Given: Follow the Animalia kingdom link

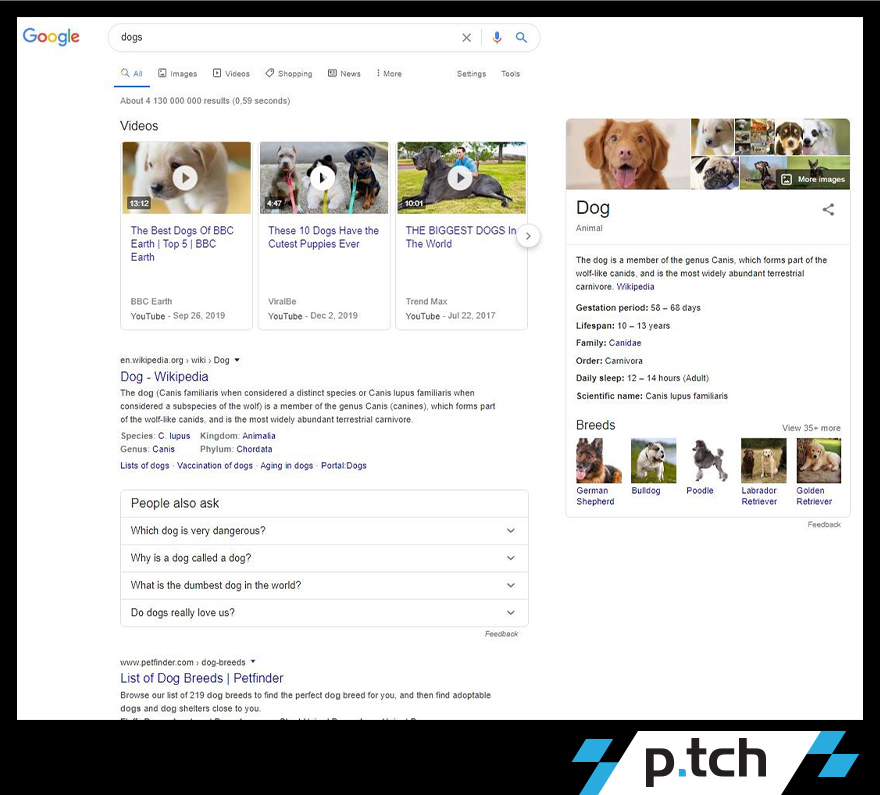Looking at the screenshot, I should (x=259, y=436).
